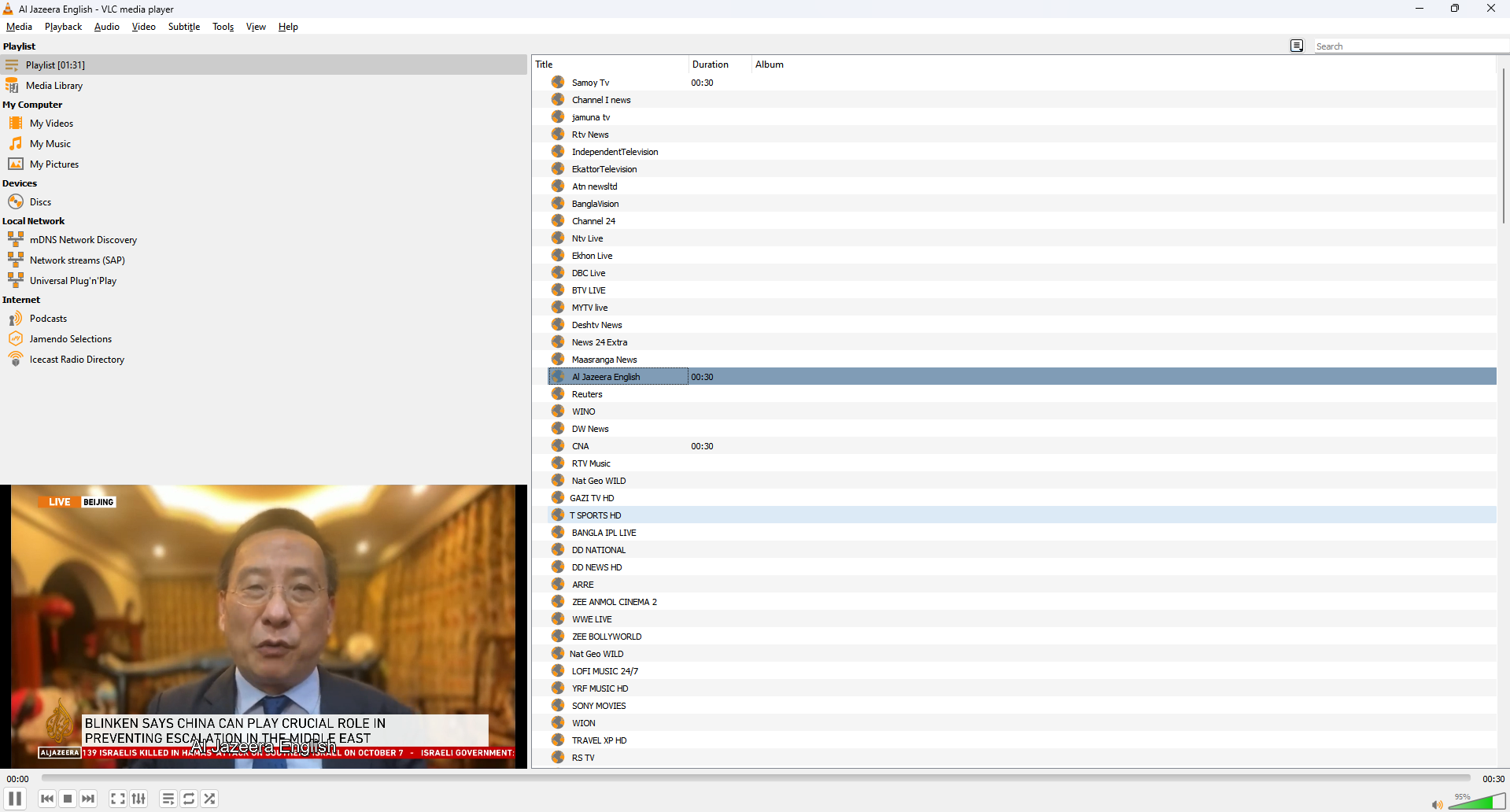Skip to previous playlist item
Viewport: 1510px width, 812px height.
(x=47, y=799)
